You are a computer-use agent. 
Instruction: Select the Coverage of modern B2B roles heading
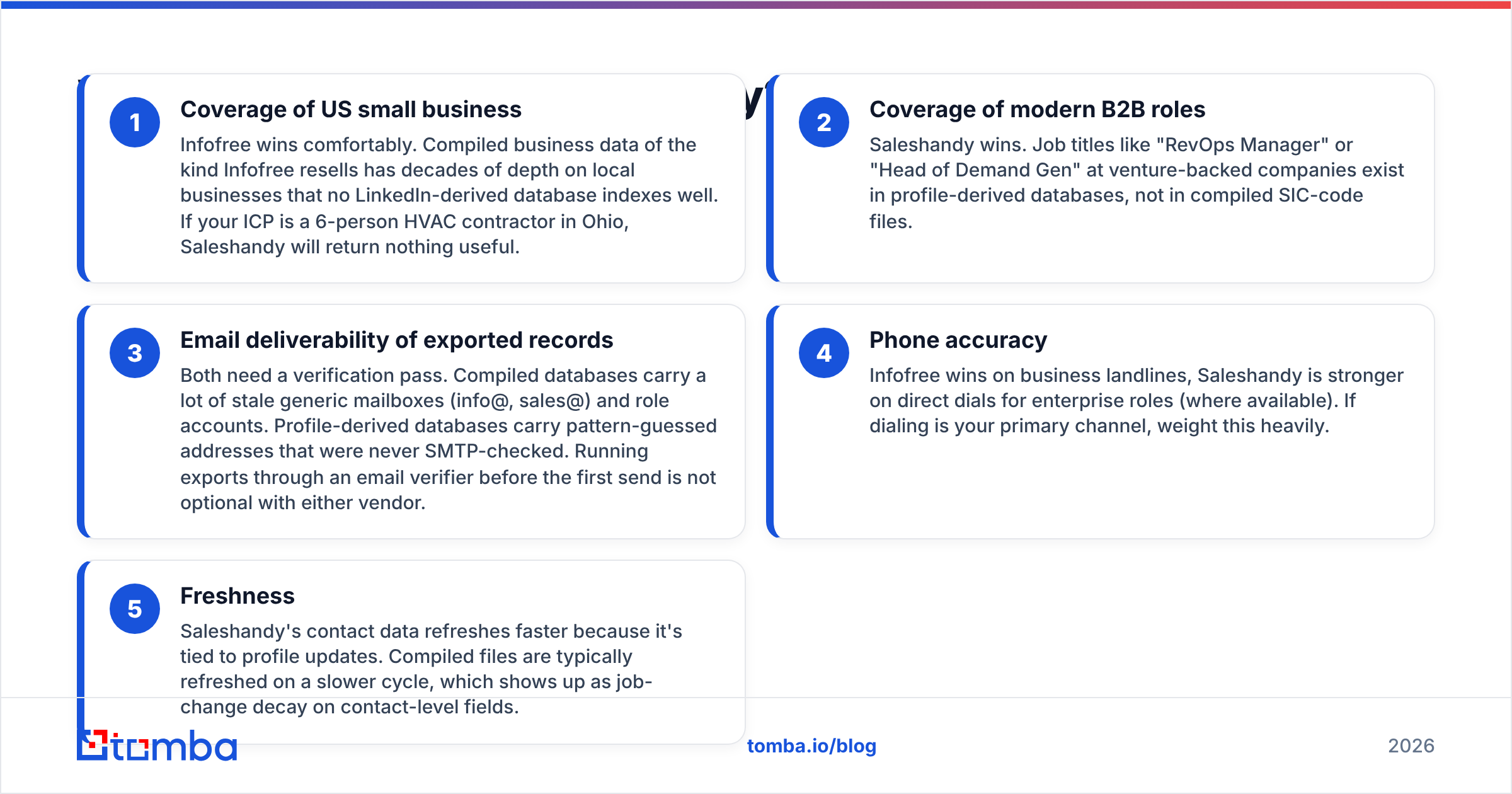click(1037, 110)
